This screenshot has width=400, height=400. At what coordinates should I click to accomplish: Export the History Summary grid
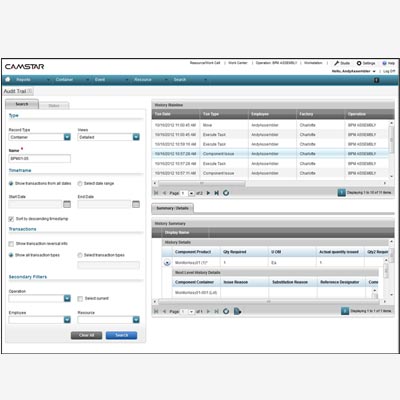coord(237,311)
